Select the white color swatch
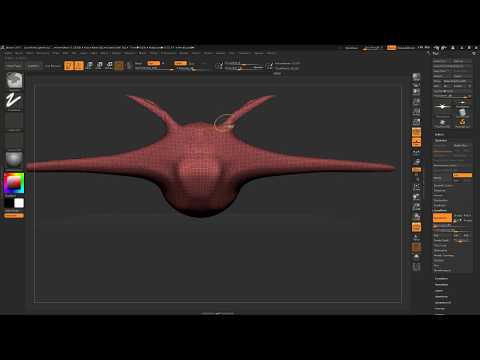Viewport: 480px width, 360px height. pos(19,203)
